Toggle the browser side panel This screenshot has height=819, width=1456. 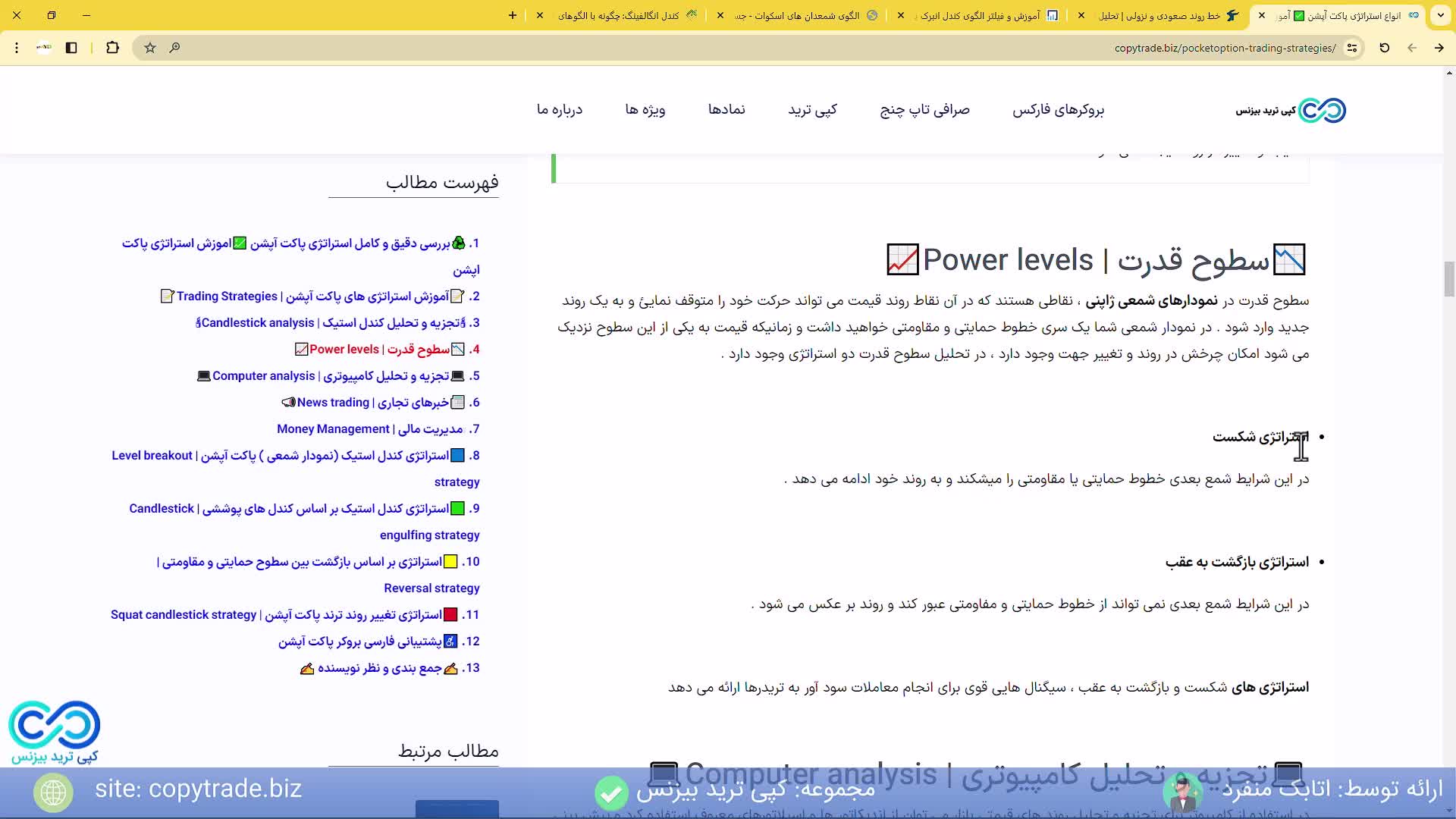tap(71, 48)
